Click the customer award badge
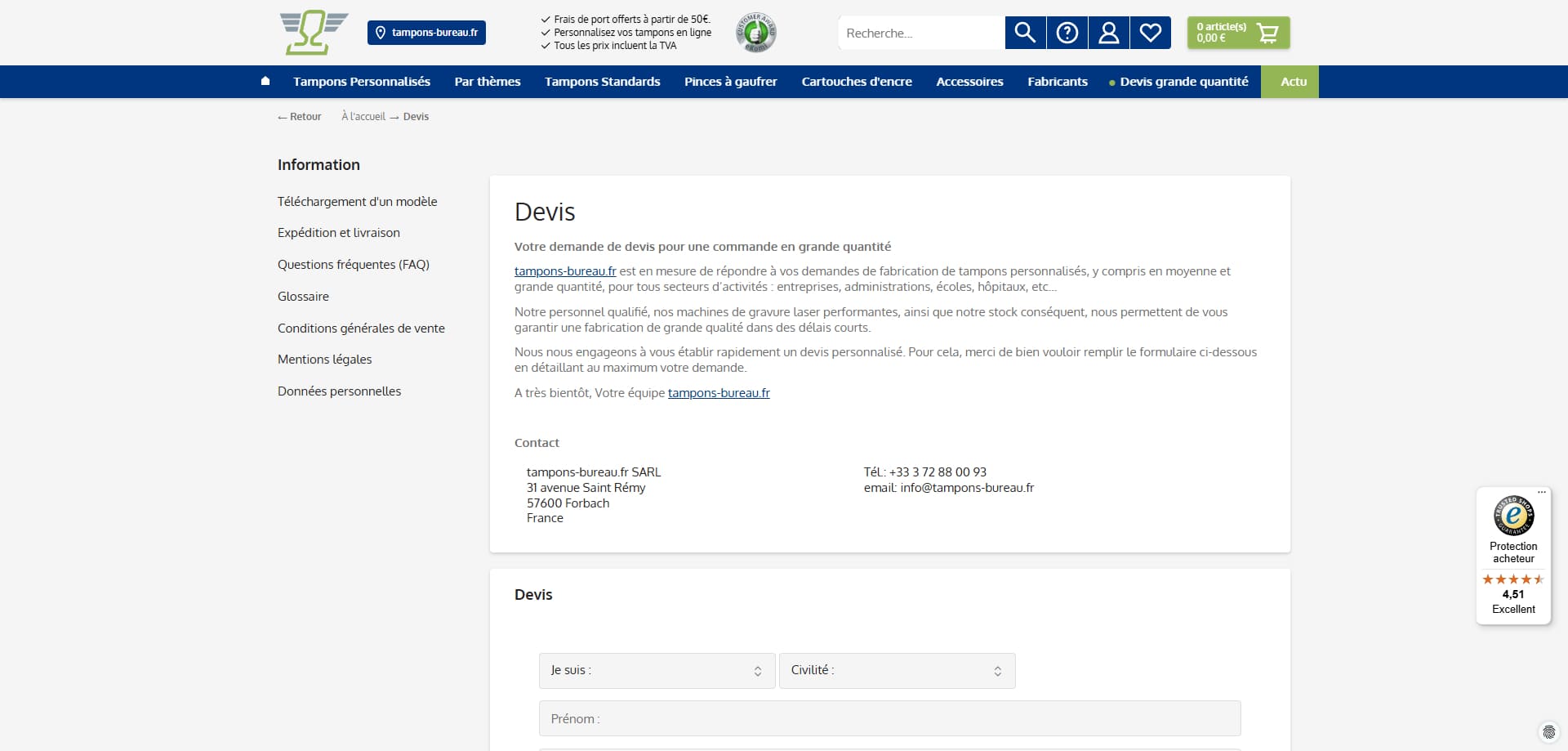This screenshot has height=751, width=1568. pos(756,33)
